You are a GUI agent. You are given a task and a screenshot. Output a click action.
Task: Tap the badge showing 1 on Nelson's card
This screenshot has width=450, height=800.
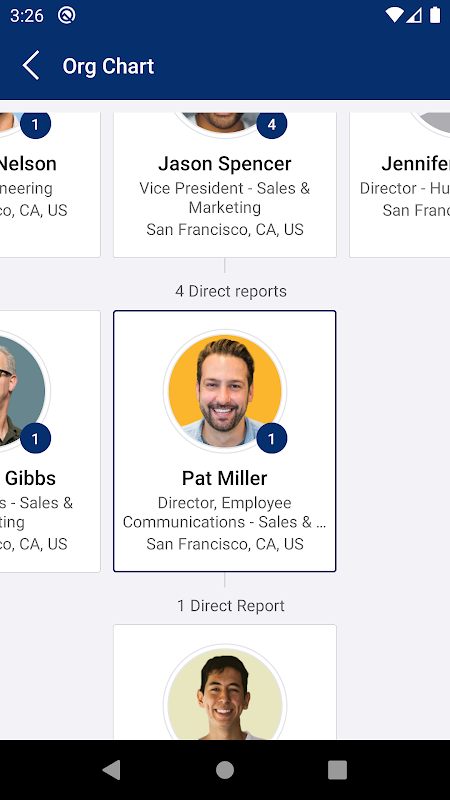pos(35,124)
